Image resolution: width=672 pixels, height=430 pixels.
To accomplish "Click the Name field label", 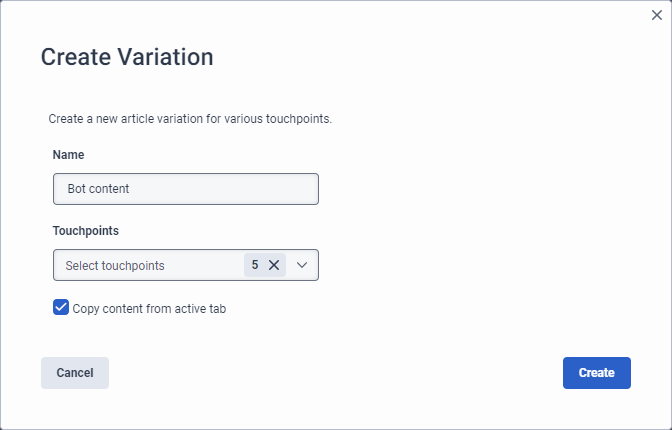I will point(69,155).
